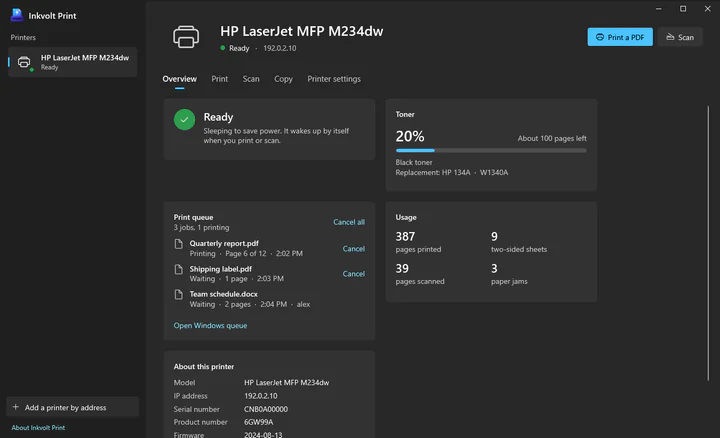Select HP LaserJet MFP M234dw in the sidebar
This screenshot has height=438, width=720.
[x=73, y=62]
